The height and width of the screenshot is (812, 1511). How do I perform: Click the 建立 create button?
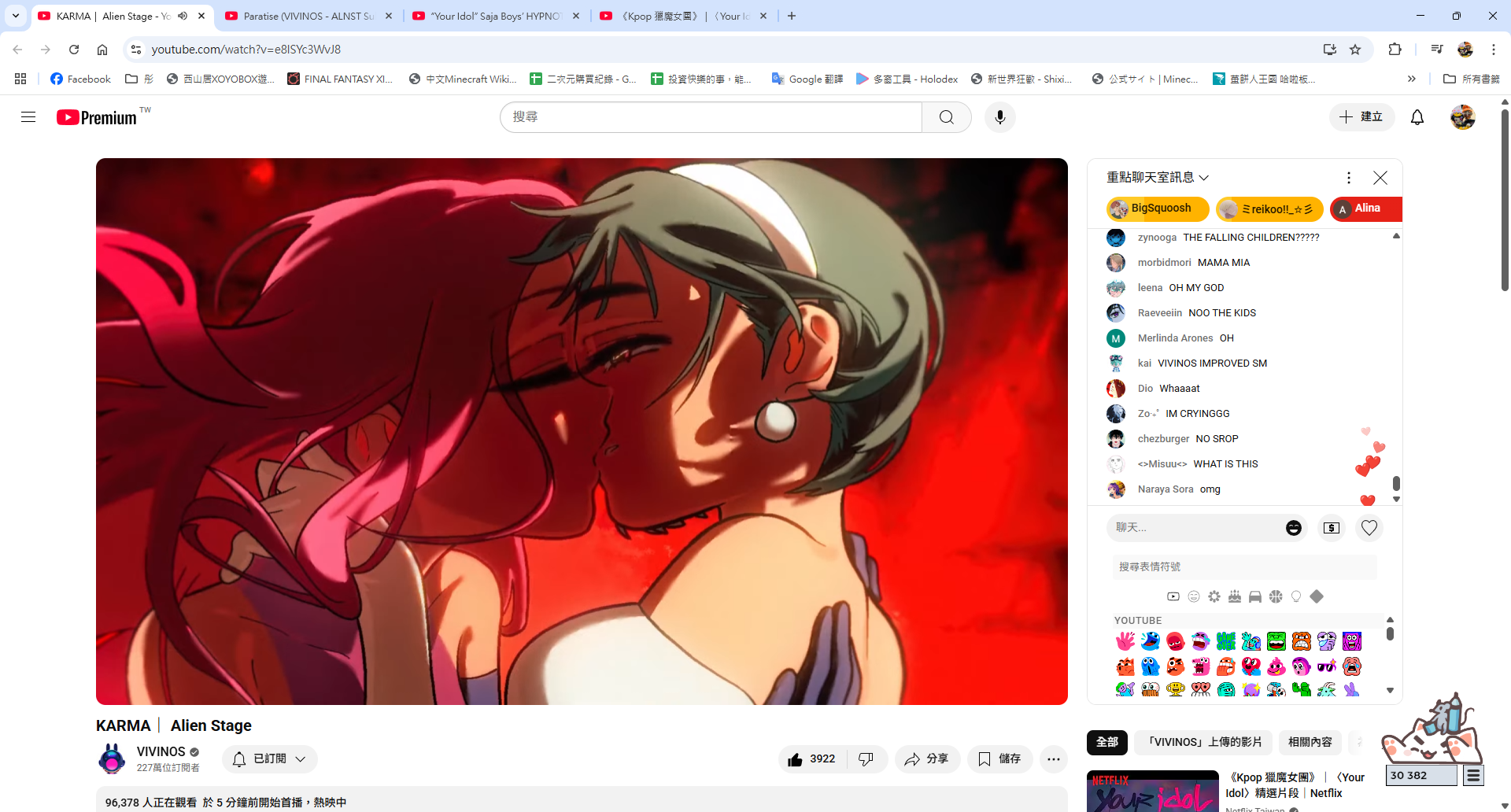(x=1361, y=117)
